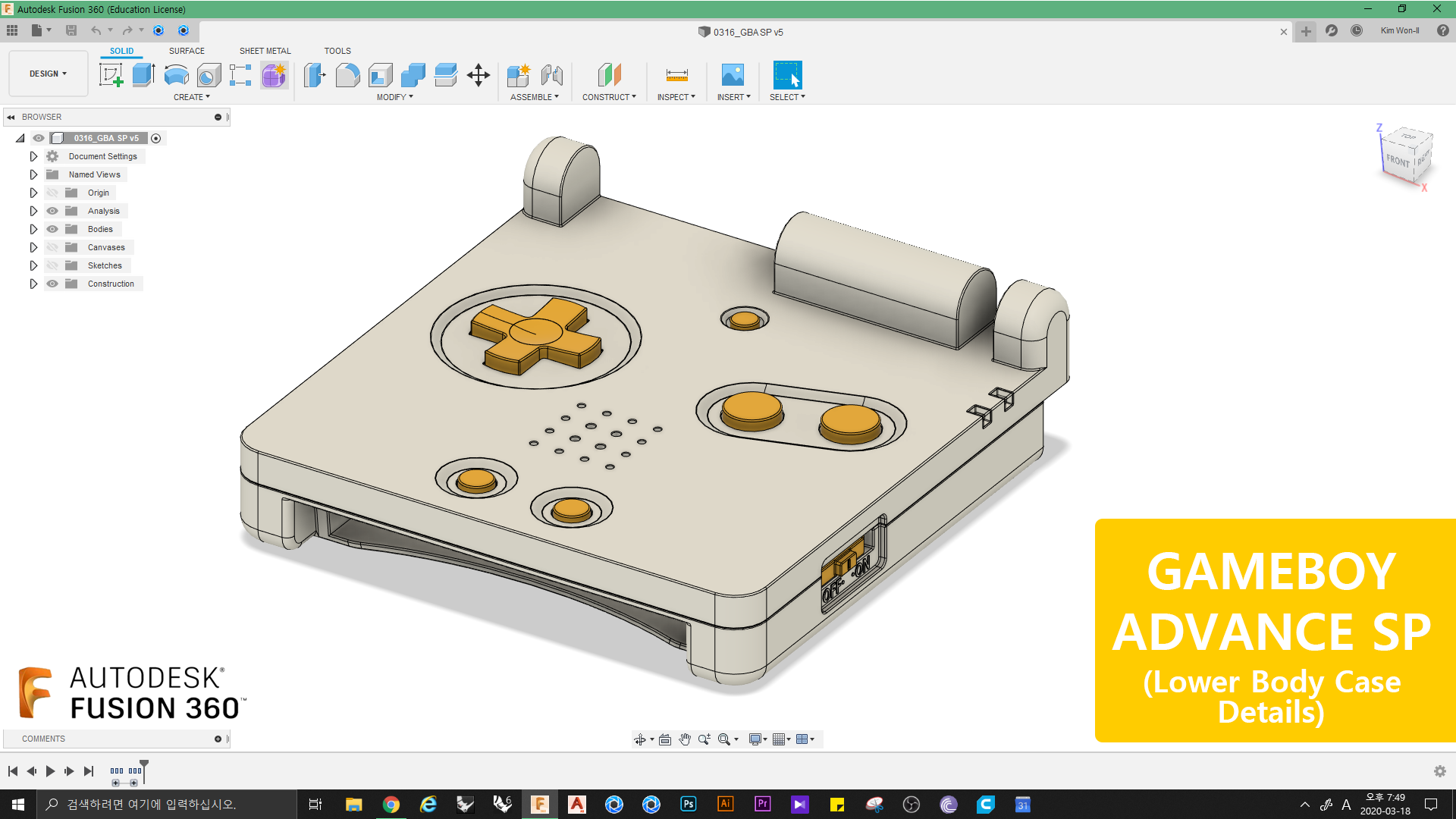Screen dimensions: 1456x819
Task: Select the Create Form tool
Action: point(274,75)
